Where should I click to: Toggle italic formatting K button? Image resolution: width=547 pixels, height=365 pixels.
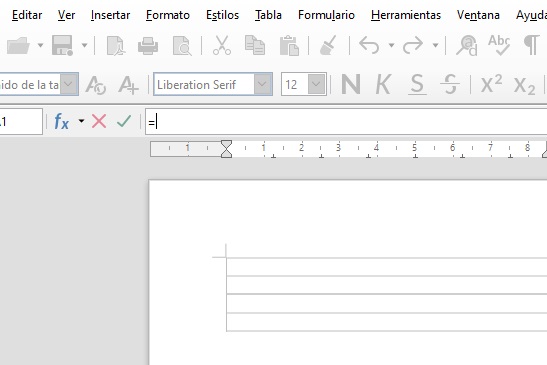[x=383, y=84]
